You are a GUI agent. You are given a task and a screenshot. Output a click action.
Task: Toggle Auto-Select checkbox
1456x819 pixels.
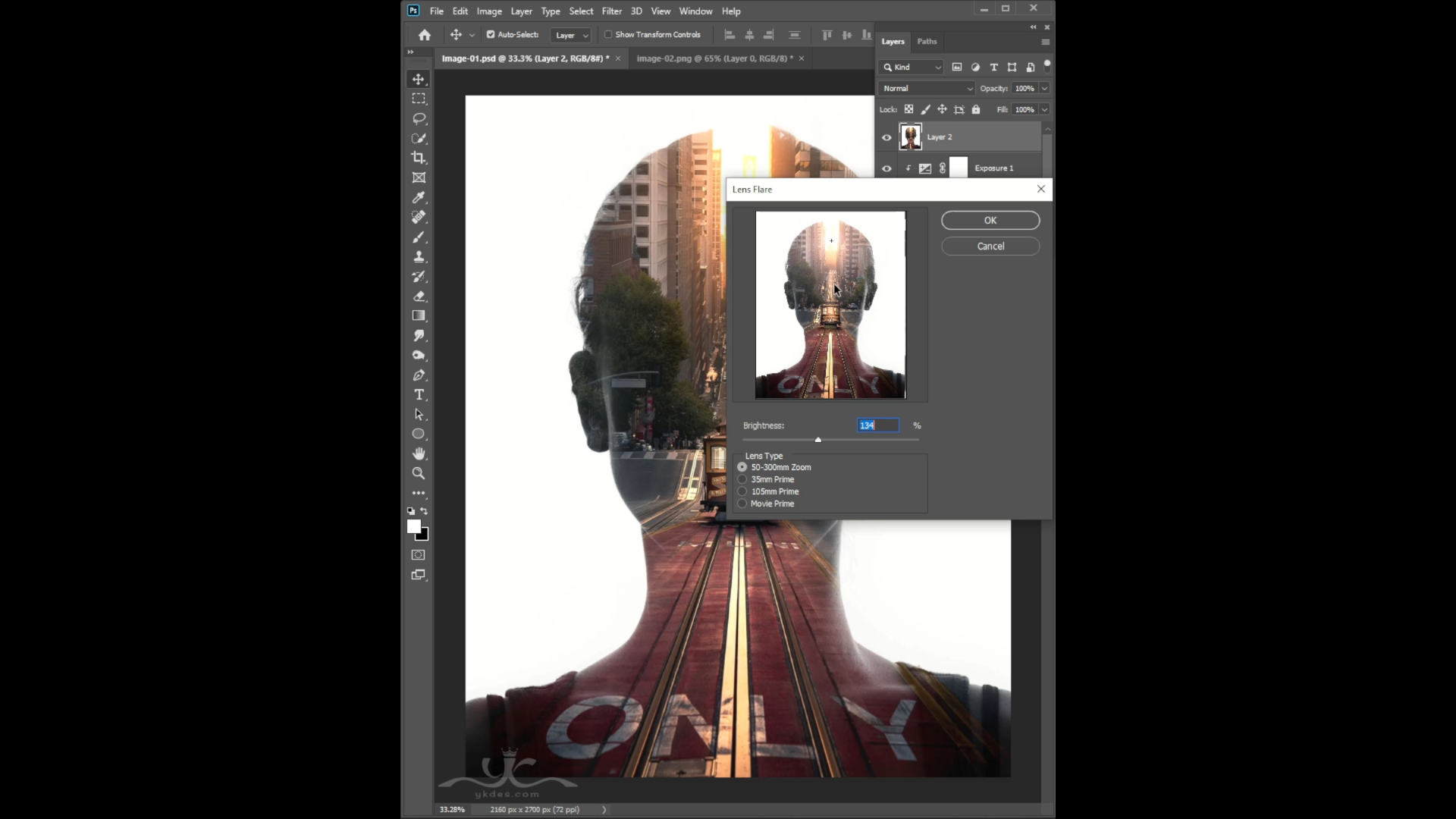coord(491,34)
